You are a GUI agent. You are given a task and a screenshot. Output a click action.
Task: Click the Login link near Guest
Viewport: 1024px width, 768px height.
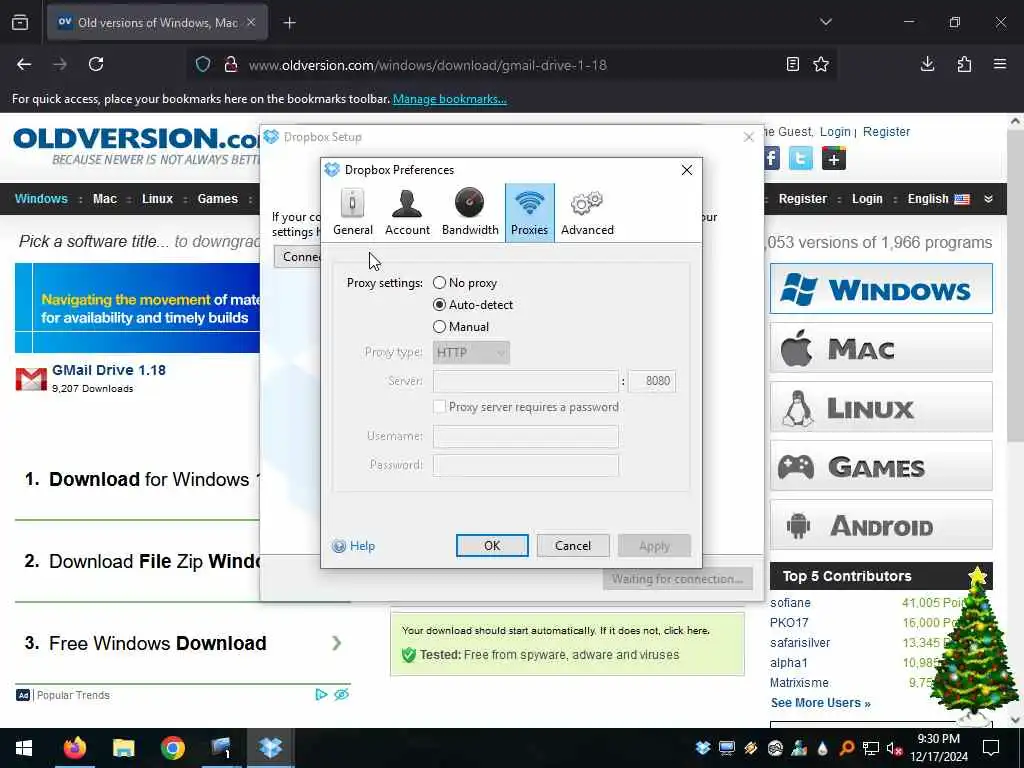[x=835, y=132]
